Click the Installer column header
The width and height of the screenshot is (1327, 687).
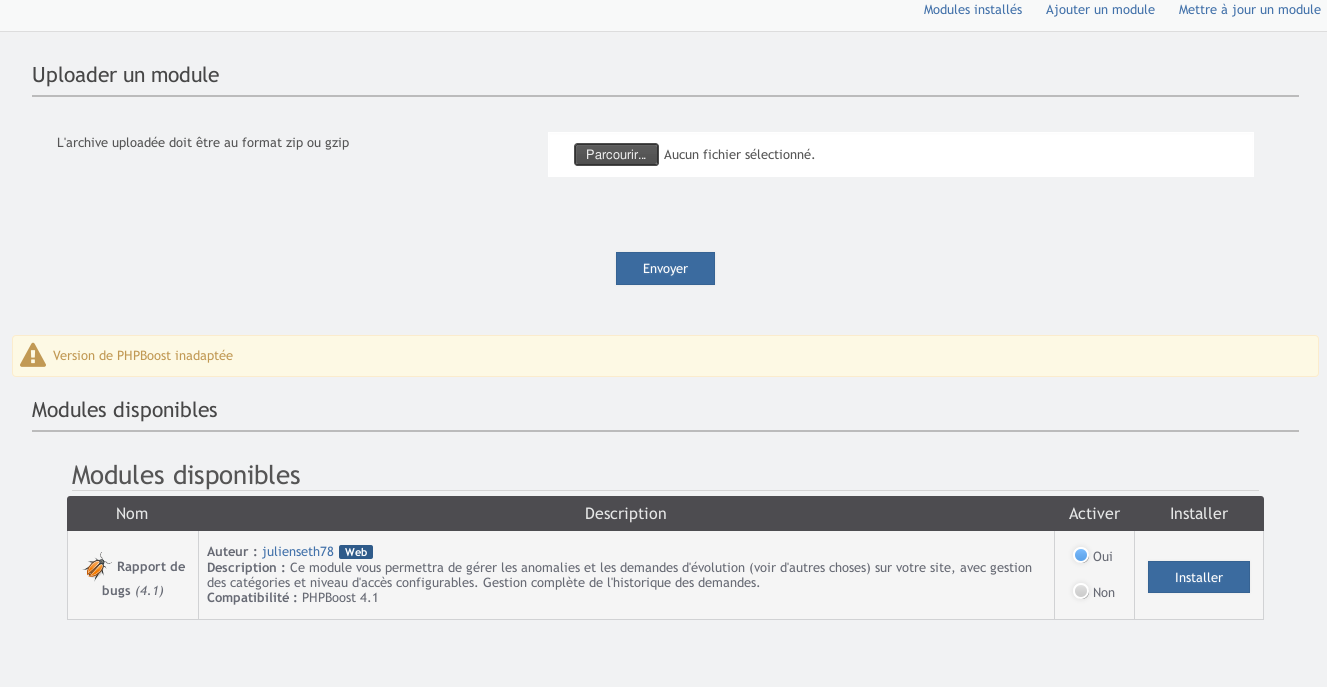1198,514
